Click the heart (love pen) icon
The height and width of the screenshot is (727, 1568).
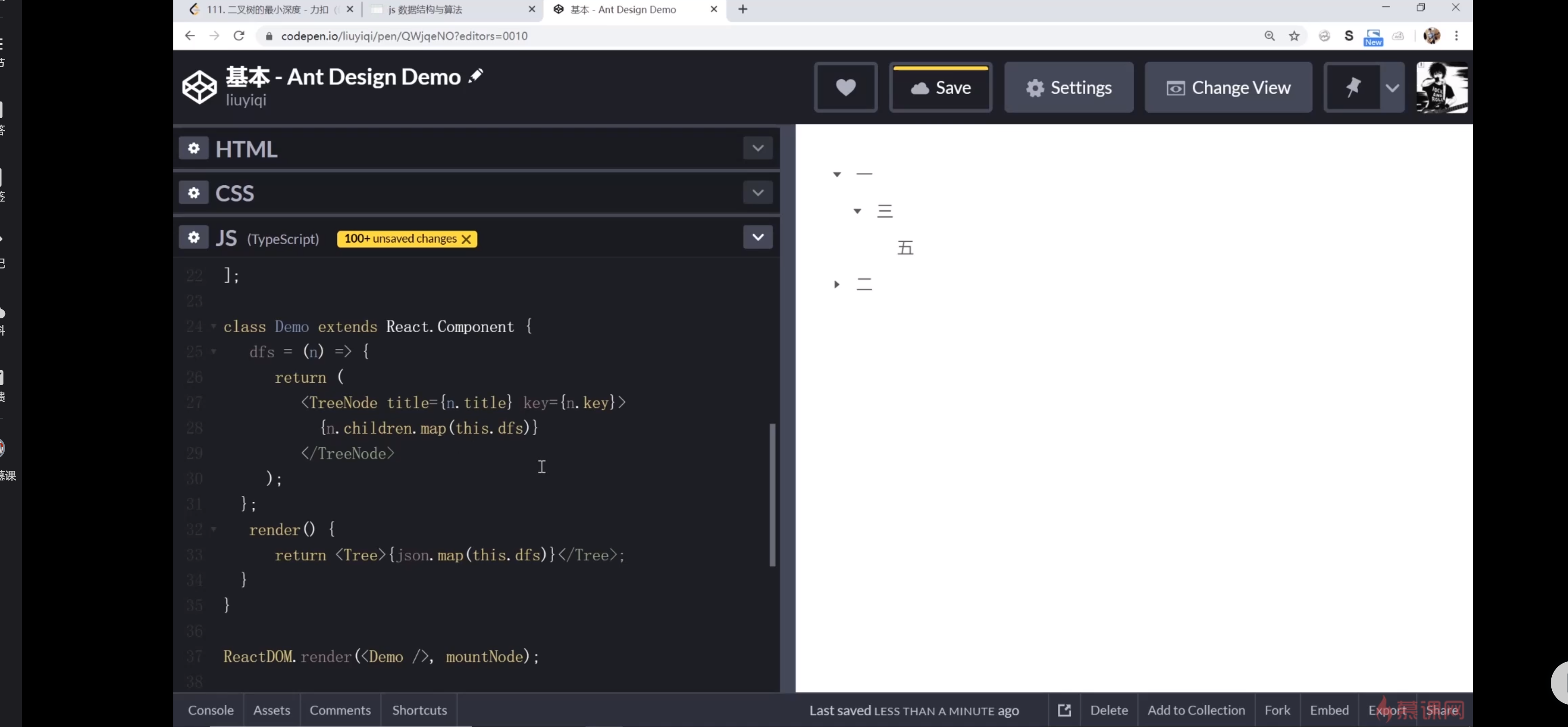point(845,88)
